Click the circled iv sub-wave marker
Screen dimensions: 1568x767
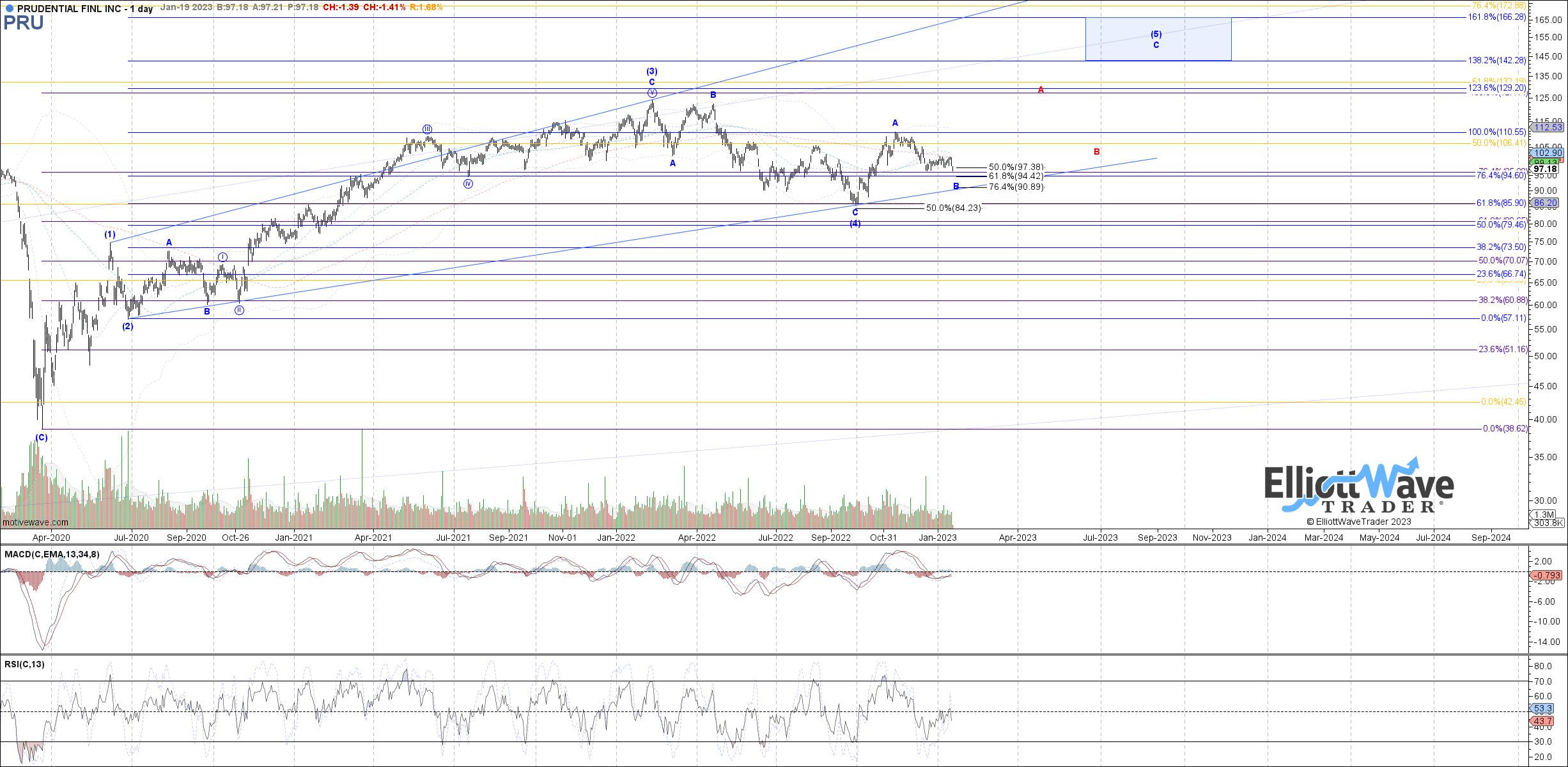coord(468,184)
